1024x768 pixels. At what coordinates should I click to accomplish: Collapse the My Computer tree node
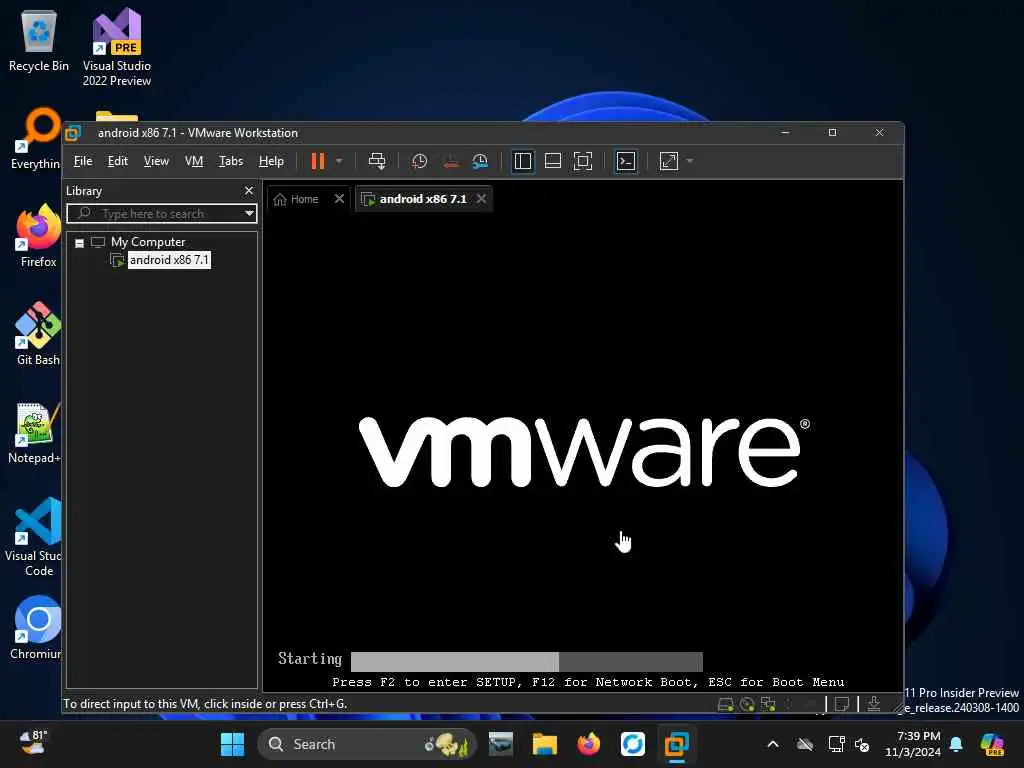[80, 243]
